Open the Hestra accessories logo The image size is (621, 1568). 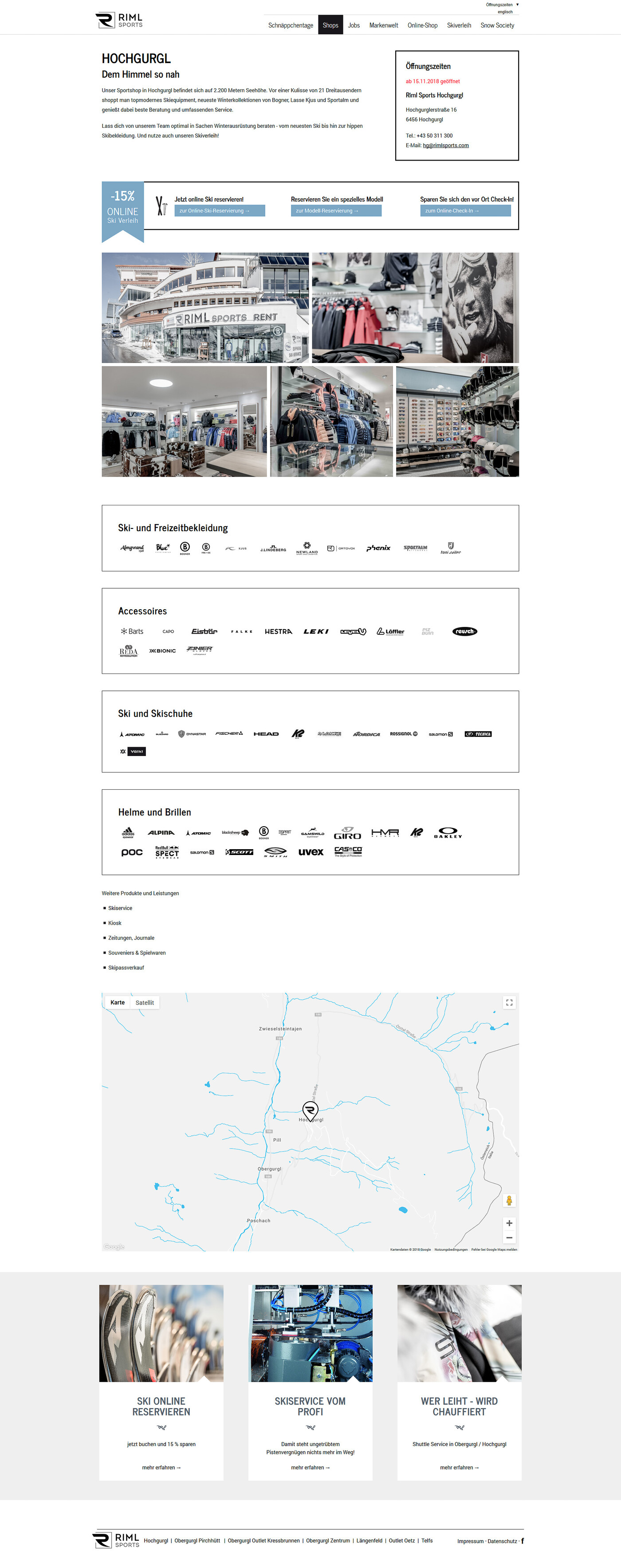[x=278, y=631]
